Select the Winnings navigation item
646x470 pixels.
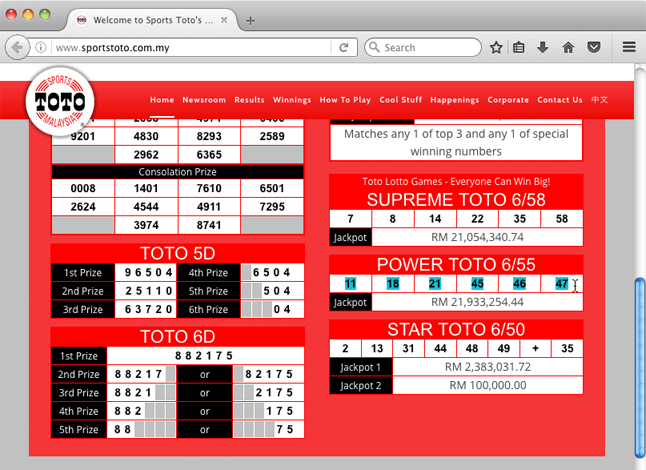[x=292, y=100]
